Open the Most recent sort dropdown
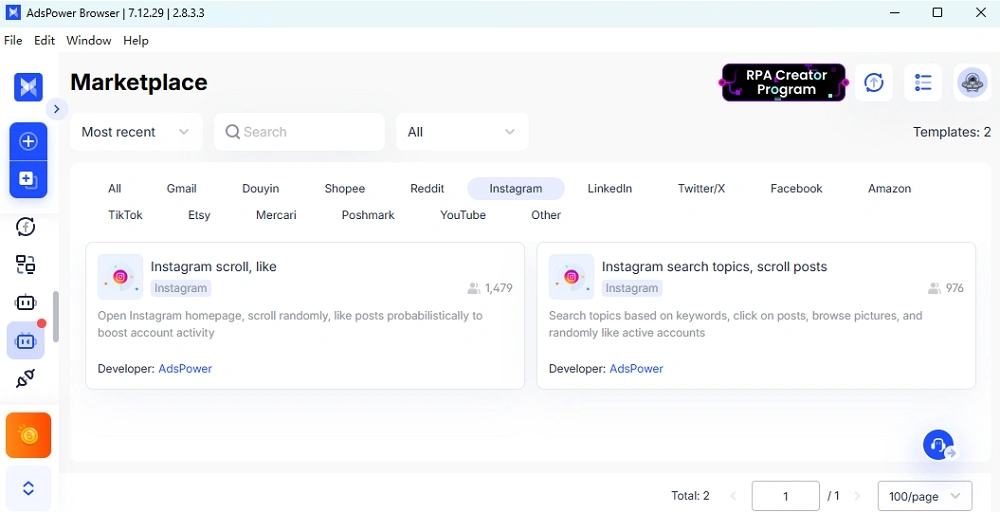This screenshot has width=1000, height=512. [136, 132]
